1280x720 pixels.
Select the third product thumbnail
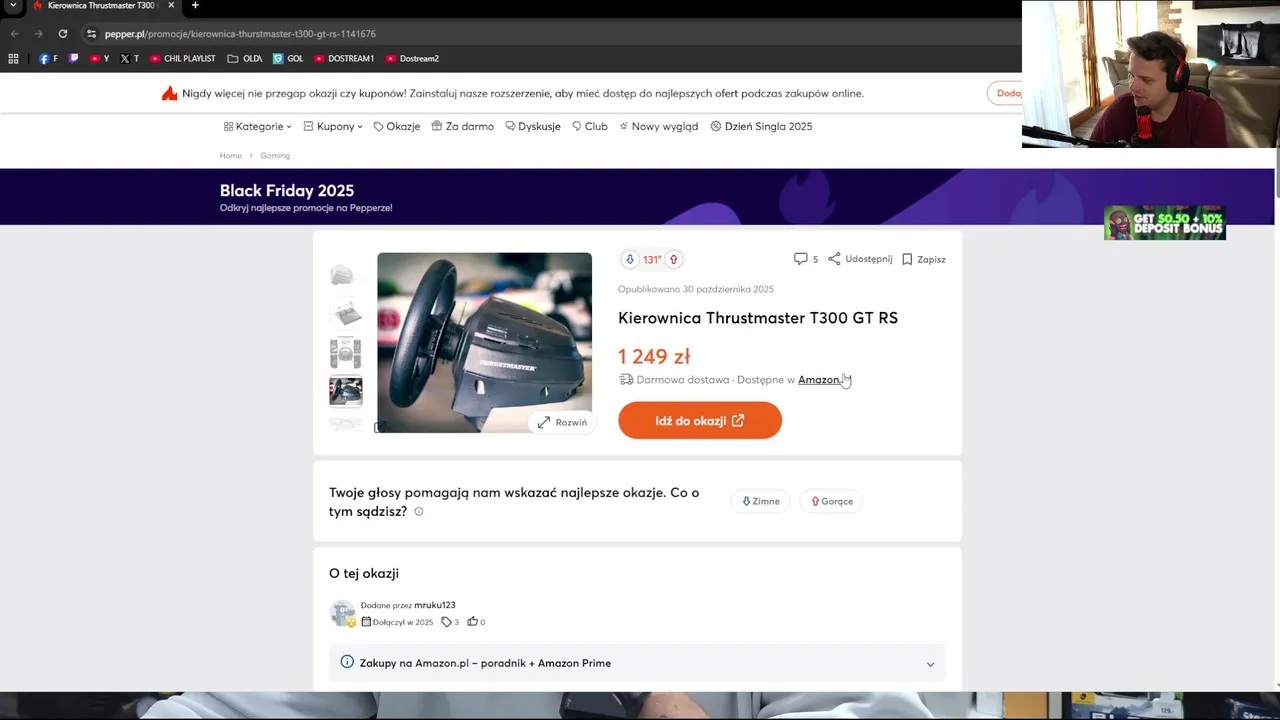pos(345,353)
